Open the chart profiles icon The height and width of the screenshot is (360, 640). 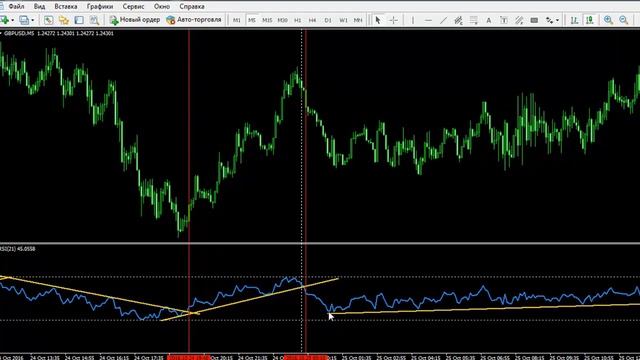24,20
